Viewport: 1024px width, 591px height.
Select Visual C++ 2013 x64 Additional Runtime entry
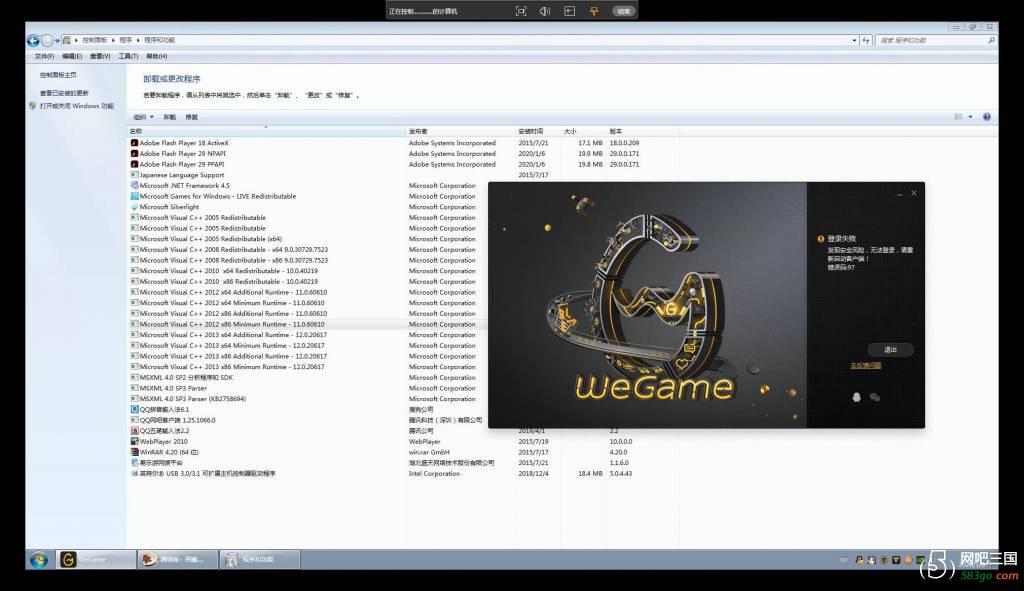click(x=233, y=335)
